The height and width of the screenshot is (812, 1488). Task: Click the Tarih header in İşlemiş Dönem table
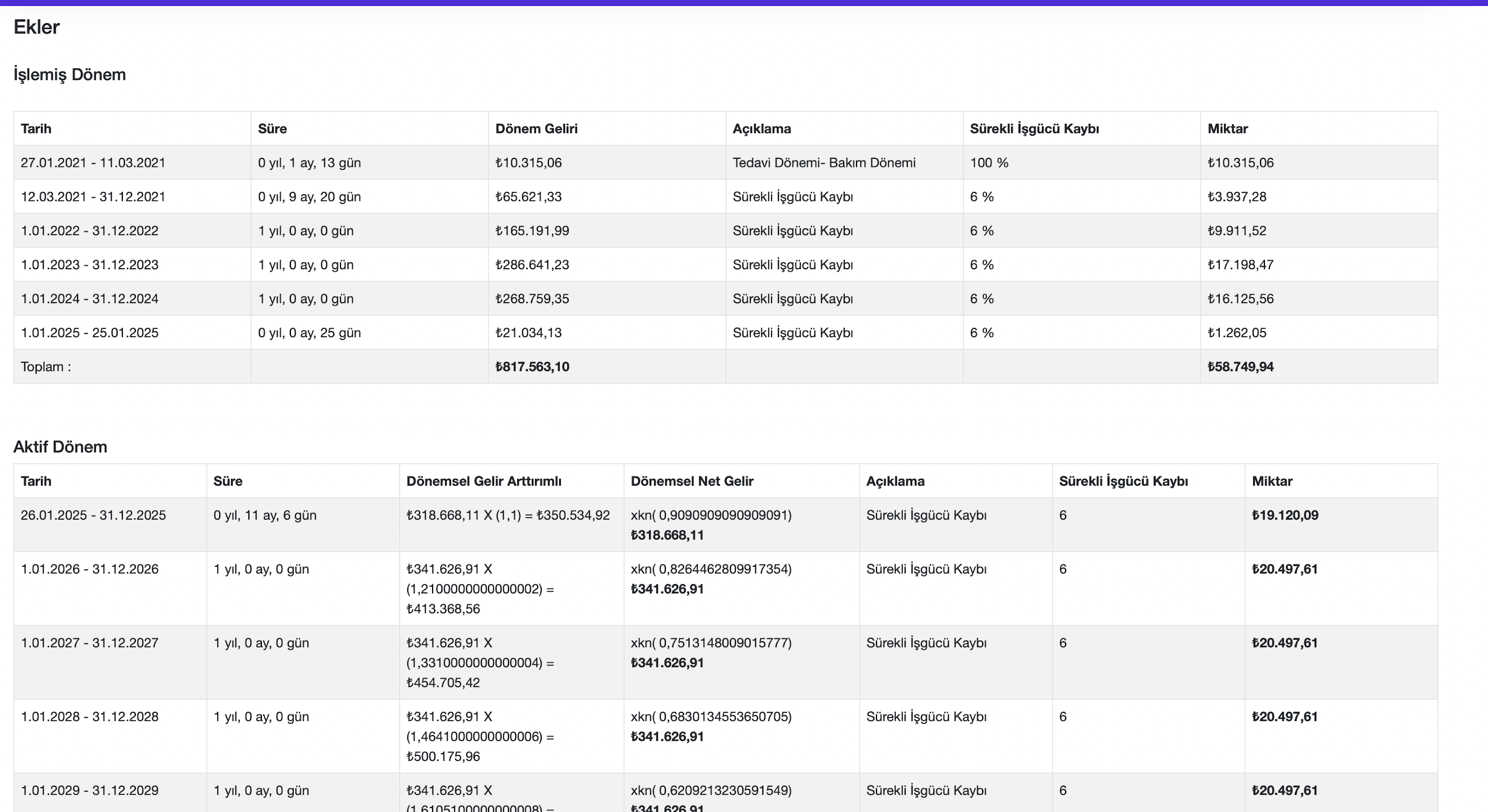click(36, 128)
